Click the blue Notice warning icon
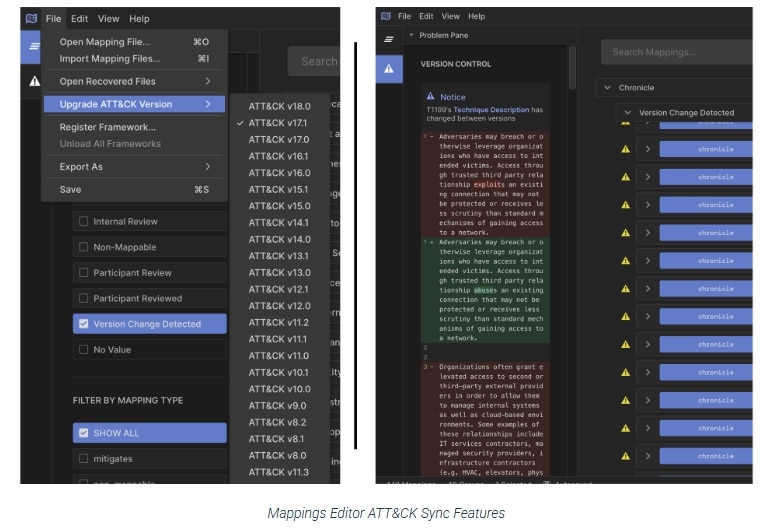Image resolution: width=767 pixels, height=528 pixels. point(430,97)
